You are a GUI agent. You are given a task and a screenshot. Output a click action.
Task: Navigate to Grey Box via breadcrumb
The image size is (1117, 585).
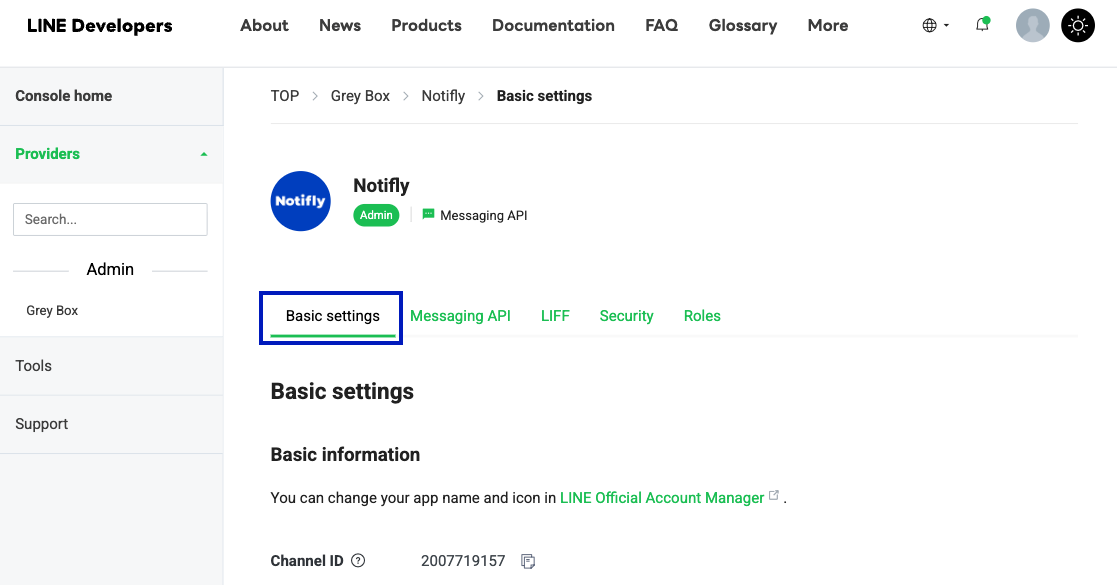point(360,95)
